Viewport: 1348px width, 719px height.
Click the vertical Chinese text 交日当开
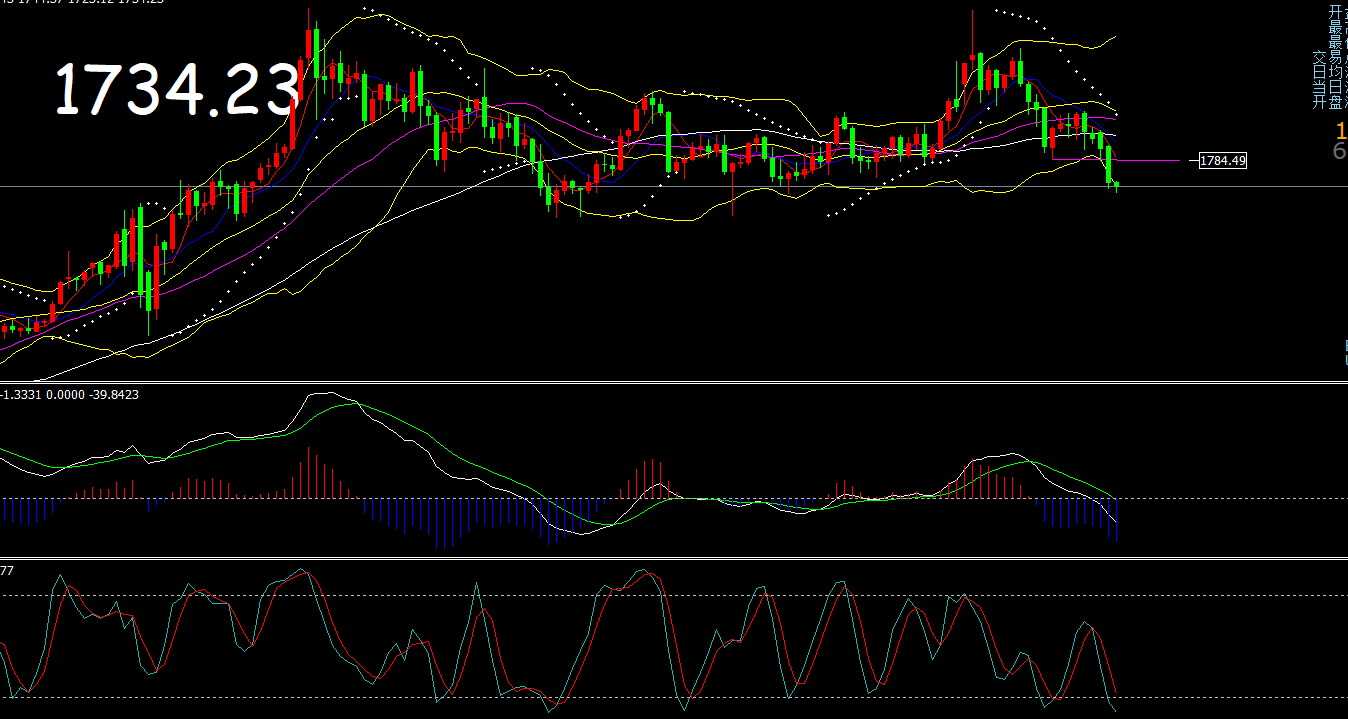[1319, 79]
